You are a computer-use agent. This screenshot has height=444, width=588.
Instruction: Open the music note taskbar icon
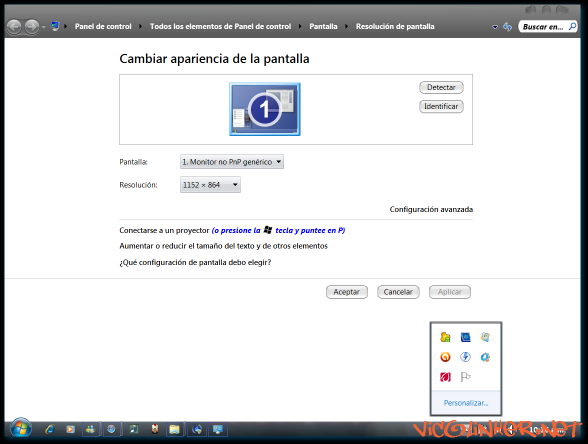click(x=134, y=429)
